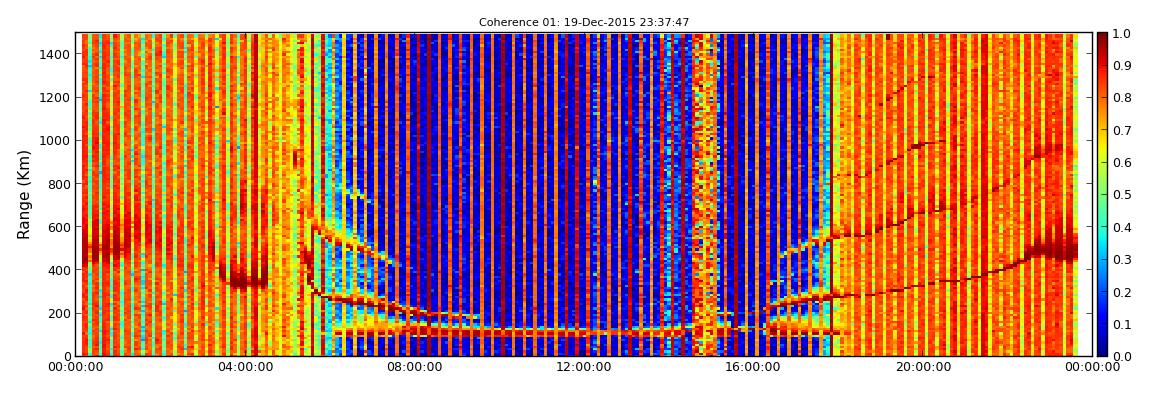
Task: Click the 800 range tick label
Action: pyautogui.click(x=61, y=184)
